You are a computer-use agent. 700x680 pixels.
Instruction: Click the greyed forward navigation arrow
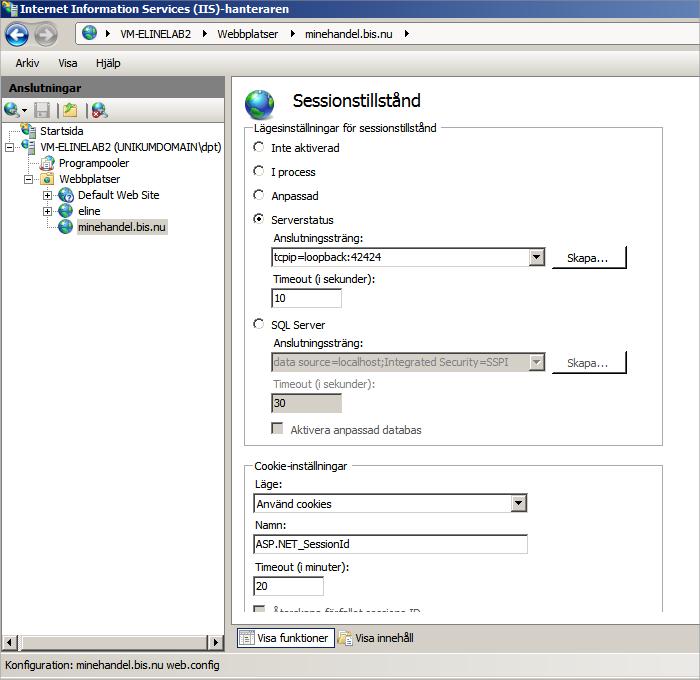(x=46, y=35)
